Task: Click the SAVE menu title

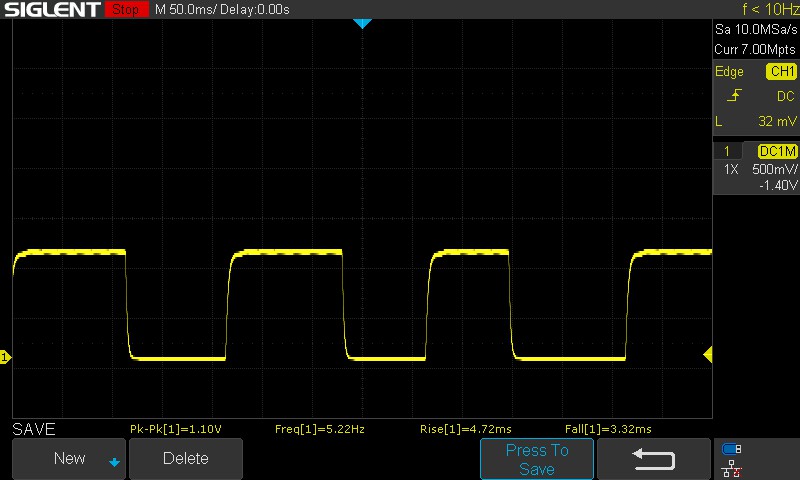Action: coord(34,429)
